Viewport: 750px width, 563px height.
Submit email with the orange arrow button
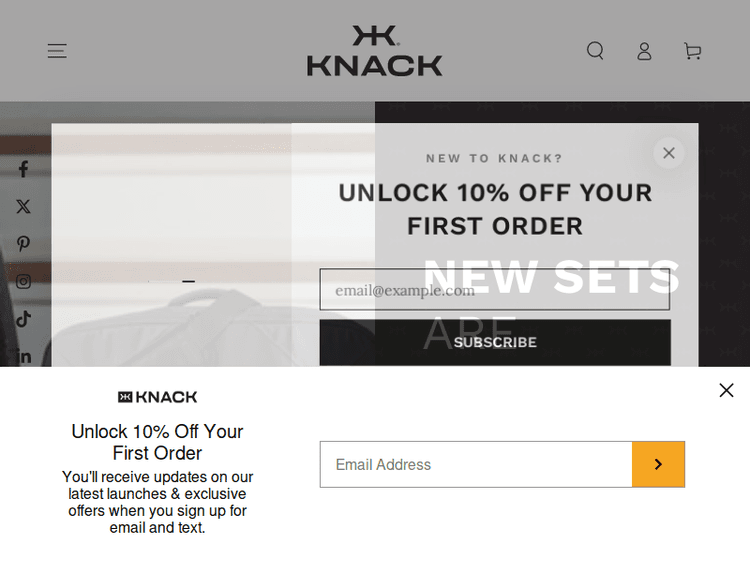658,464
